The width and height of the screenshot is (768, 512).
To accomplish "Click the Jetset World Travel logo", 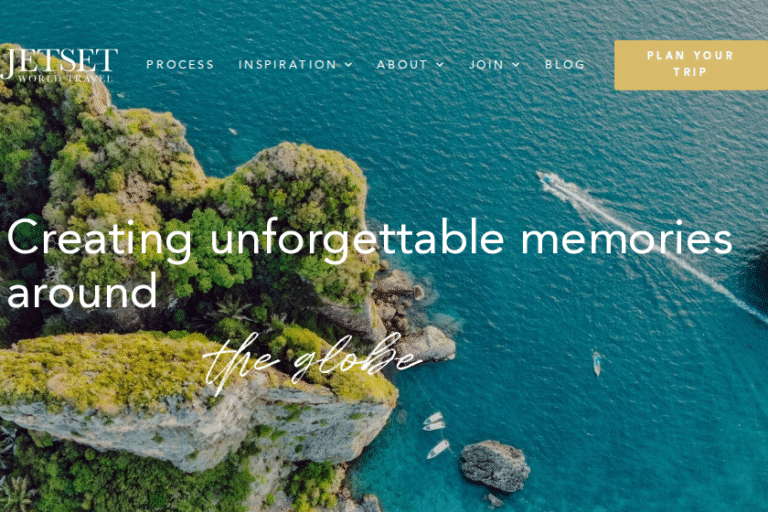I will (58, 64).
